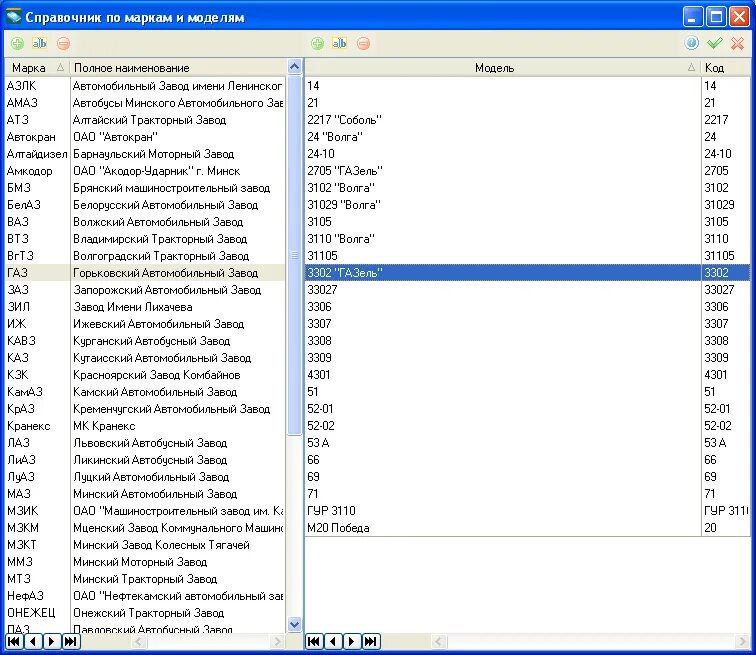Select model 3102 "Волга"

(x=503, y=187)
